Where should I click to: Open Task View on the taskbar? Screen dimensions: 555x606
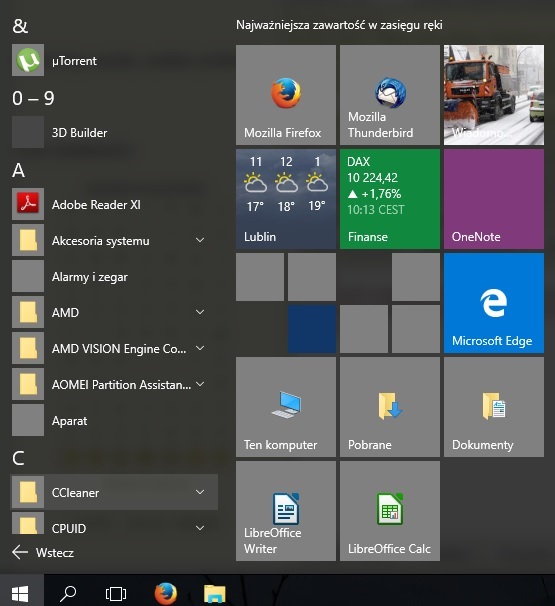(x=116, y=593)
